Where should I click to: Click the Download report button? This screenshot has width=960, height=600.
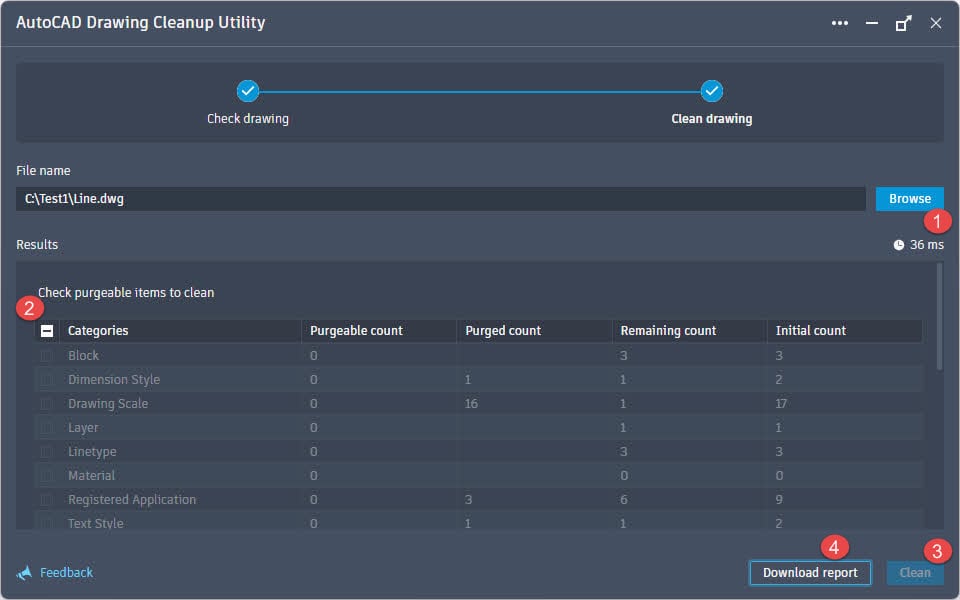click(x=810, y=572)
